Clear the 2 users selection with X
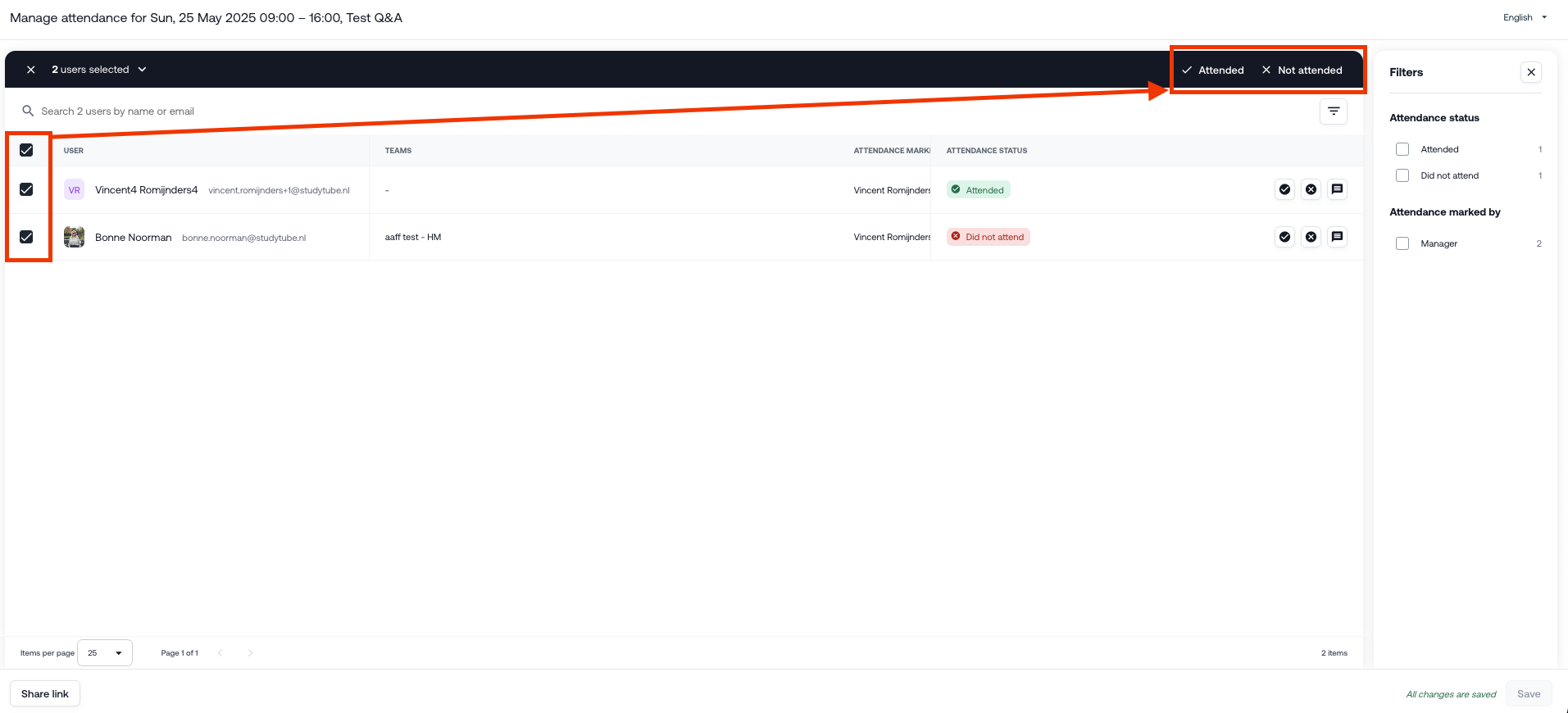Image resolution: width=1568 pixels, height=713 pixels. pos(30,70)
